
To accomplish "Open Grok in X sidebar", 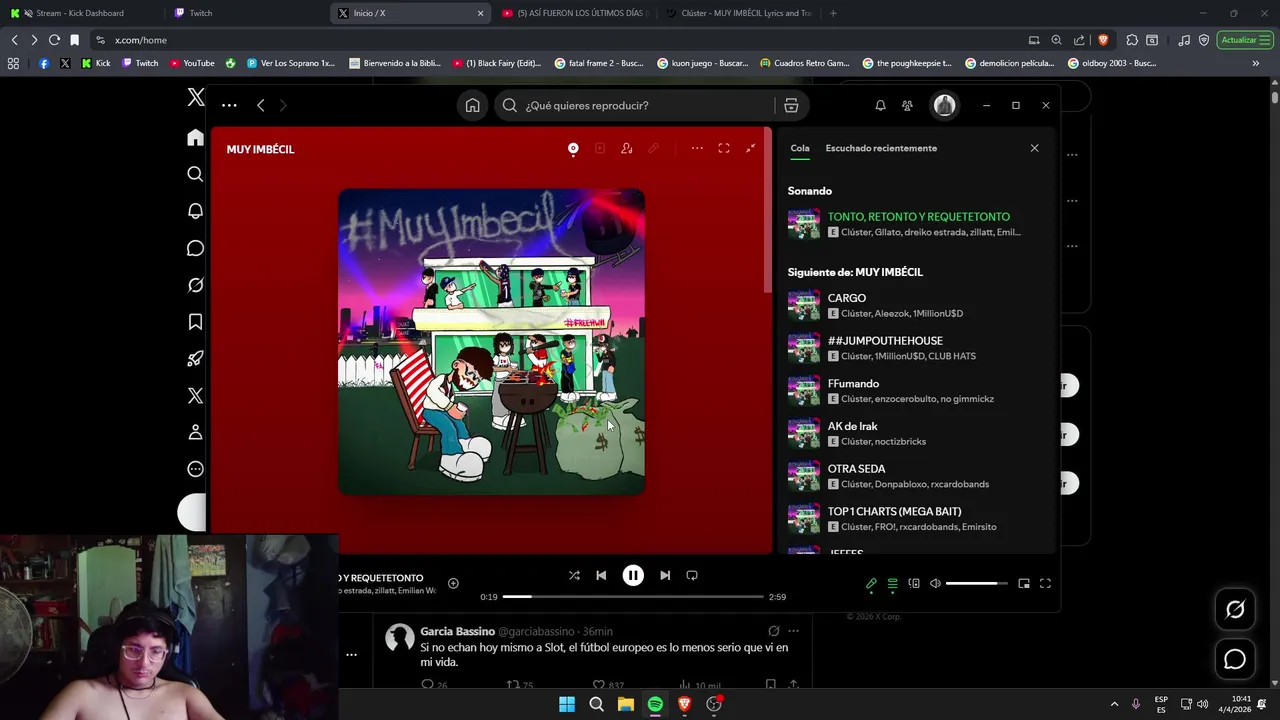I will click(195, 285).
